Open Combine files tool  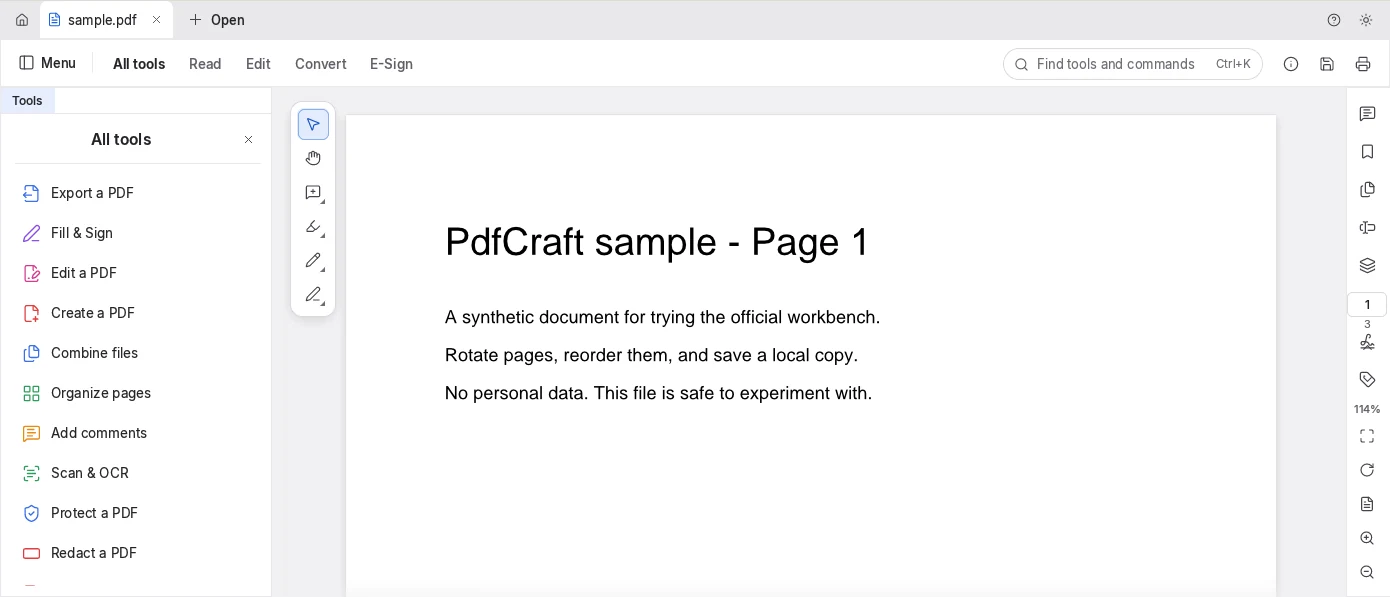[x=136, y=353]
